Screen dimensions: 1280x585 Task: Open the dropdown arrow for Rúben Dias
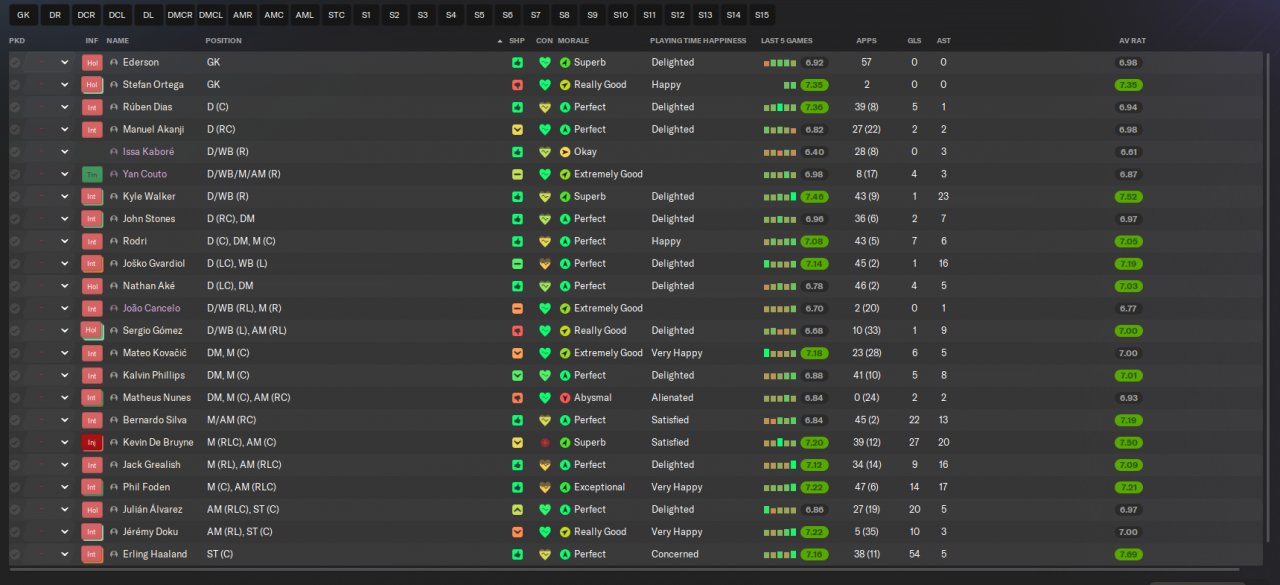point(65,107)
